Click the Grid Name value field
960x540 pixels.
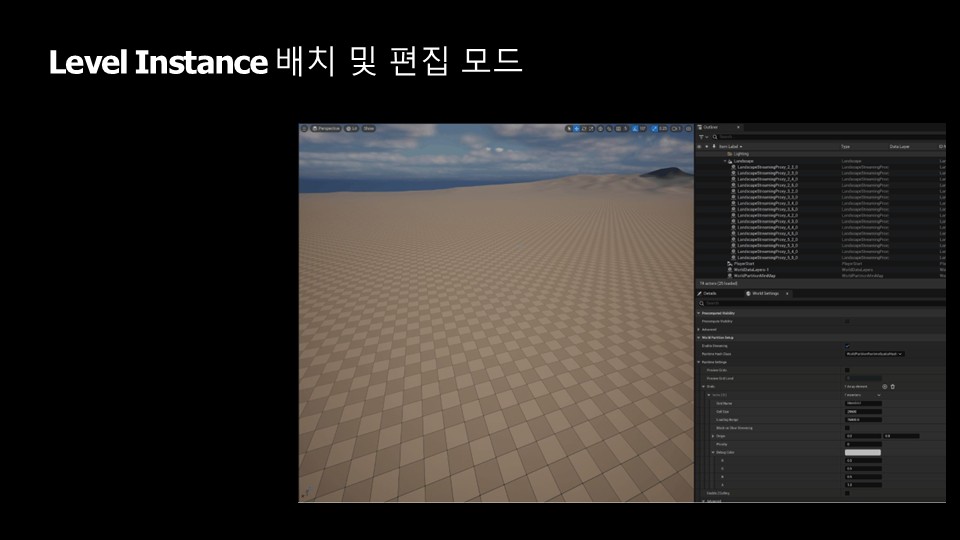(x=863, y=403)
